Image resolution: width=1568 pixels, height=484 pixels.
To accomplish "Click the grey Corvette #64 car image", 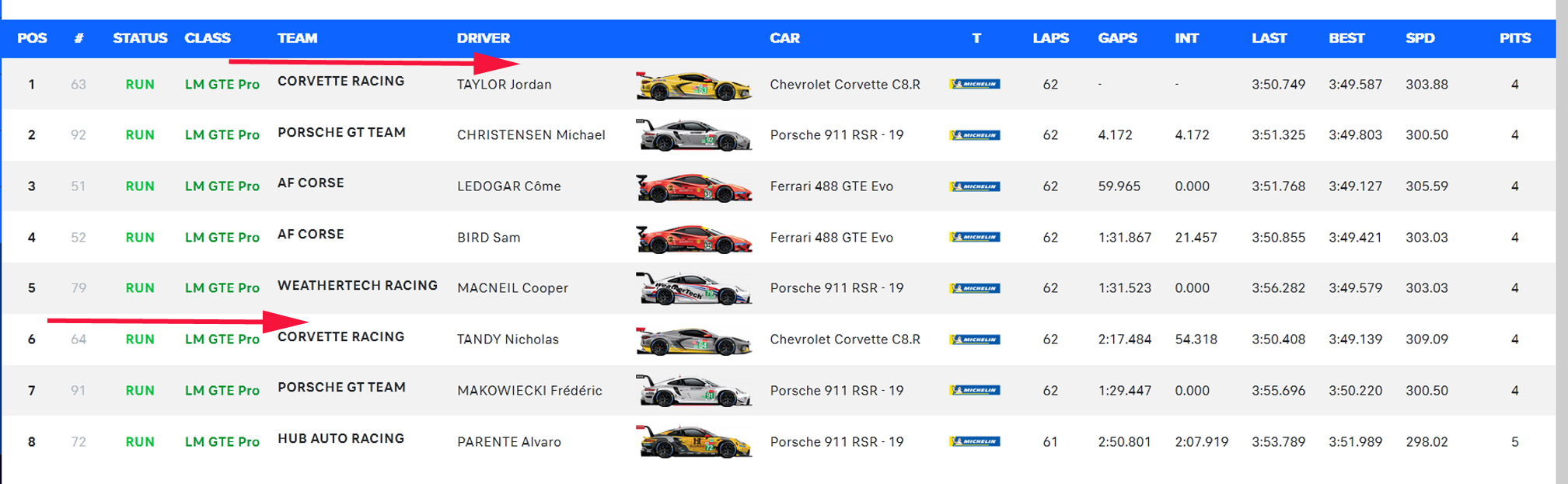I will [693, 340].
